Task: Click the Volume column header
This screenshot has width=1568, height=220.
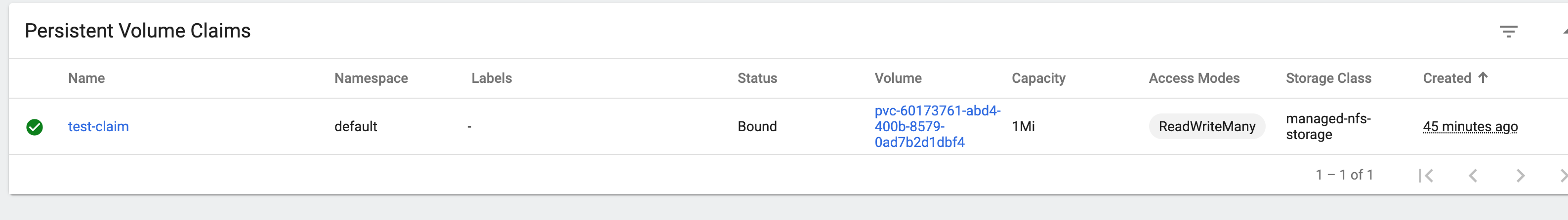Action: tap(898, 78)
